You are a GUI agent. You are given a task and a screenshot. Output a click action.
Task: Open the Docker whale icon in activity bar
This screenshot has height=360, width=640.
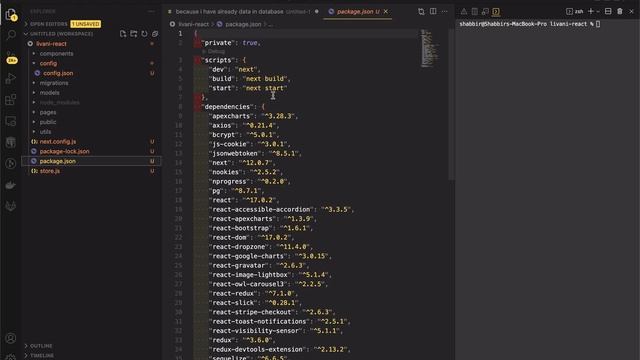click(x=11, y=185)
